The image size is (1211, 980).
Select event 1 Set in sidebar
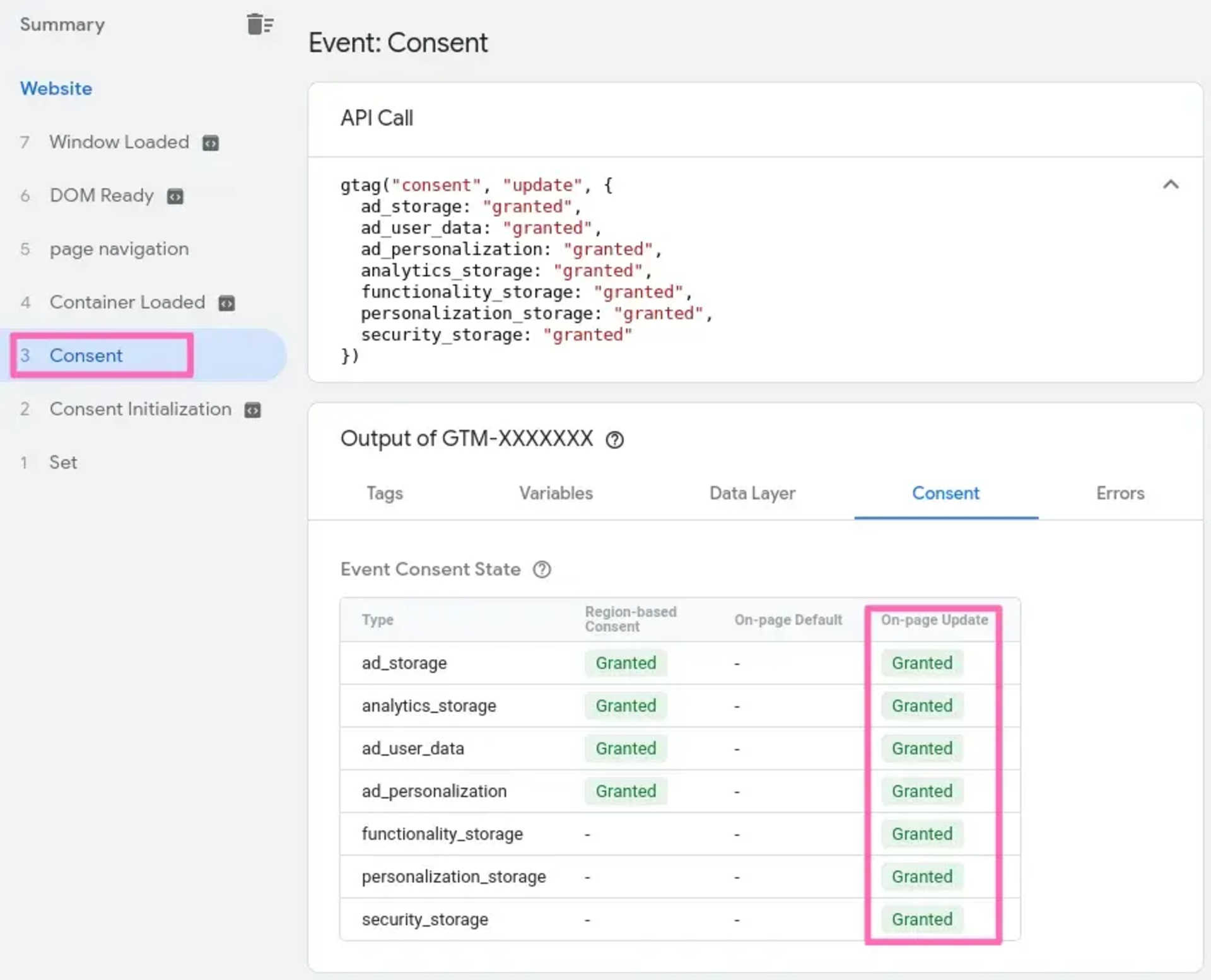coord(63,462)
